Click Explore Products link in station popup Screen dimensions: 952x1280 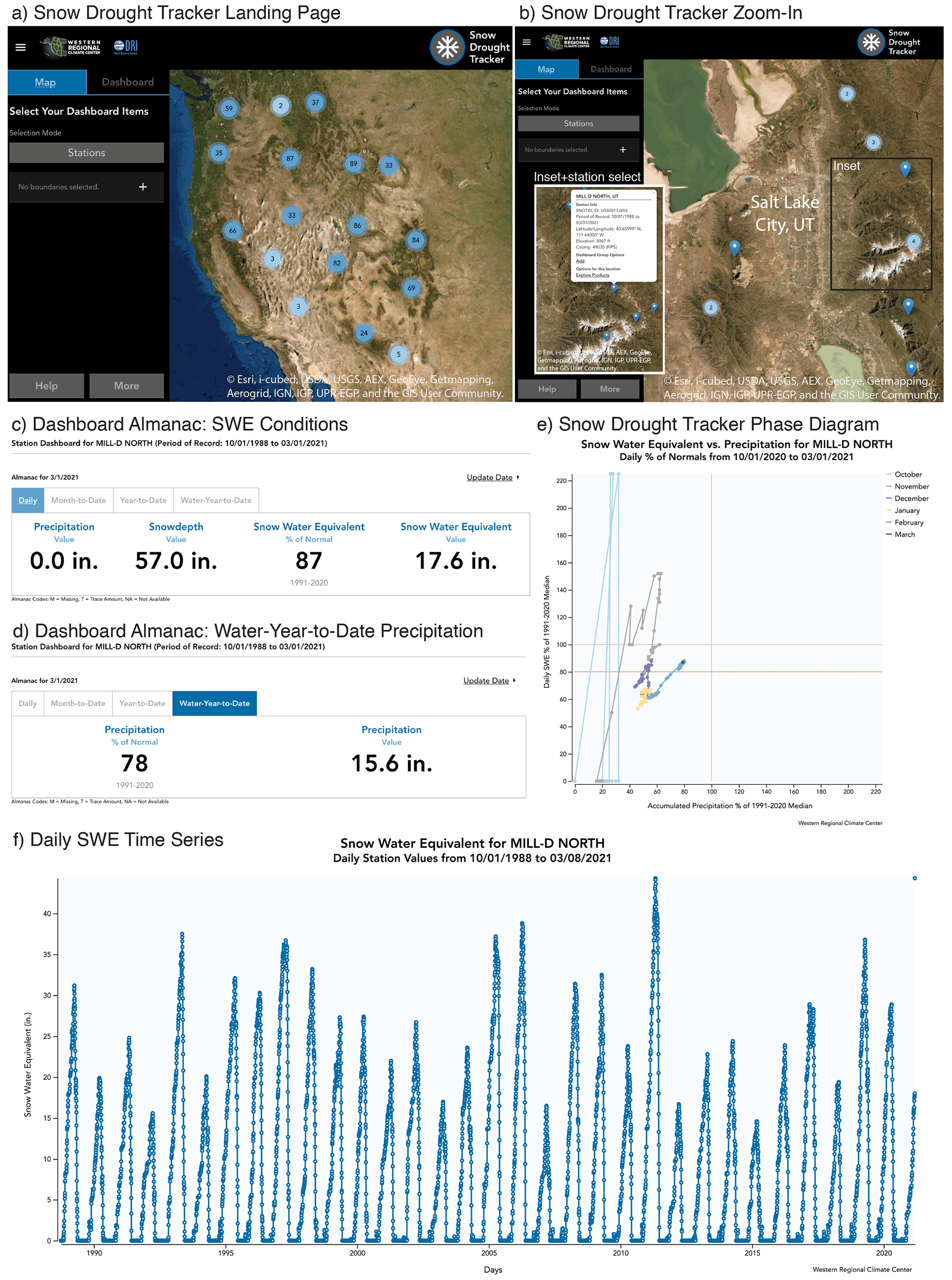click(x=592, y=275)
